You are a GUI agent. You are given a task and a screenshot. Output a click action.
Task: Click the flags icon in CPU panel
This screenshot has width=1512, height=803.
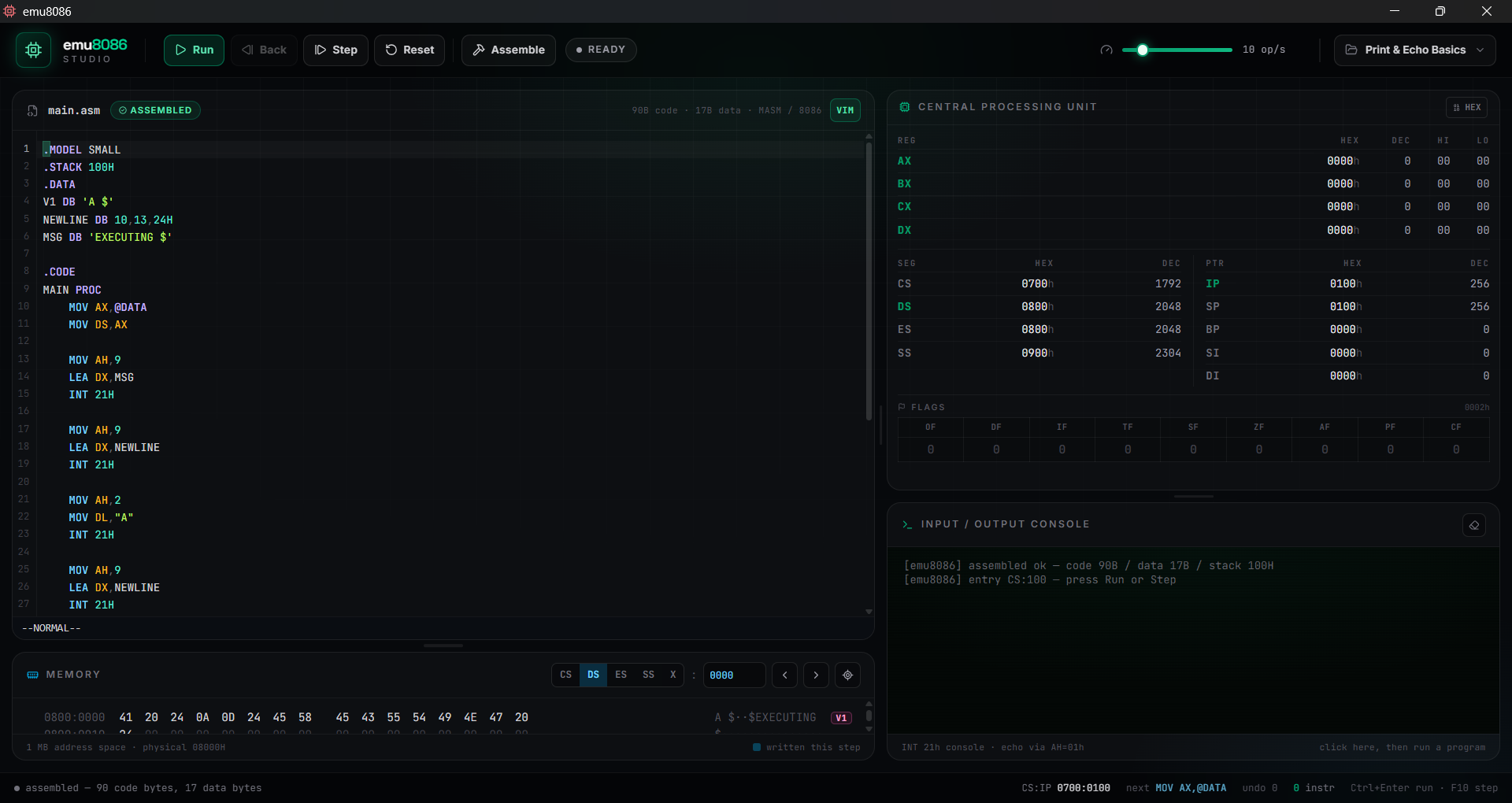[902, 407]
